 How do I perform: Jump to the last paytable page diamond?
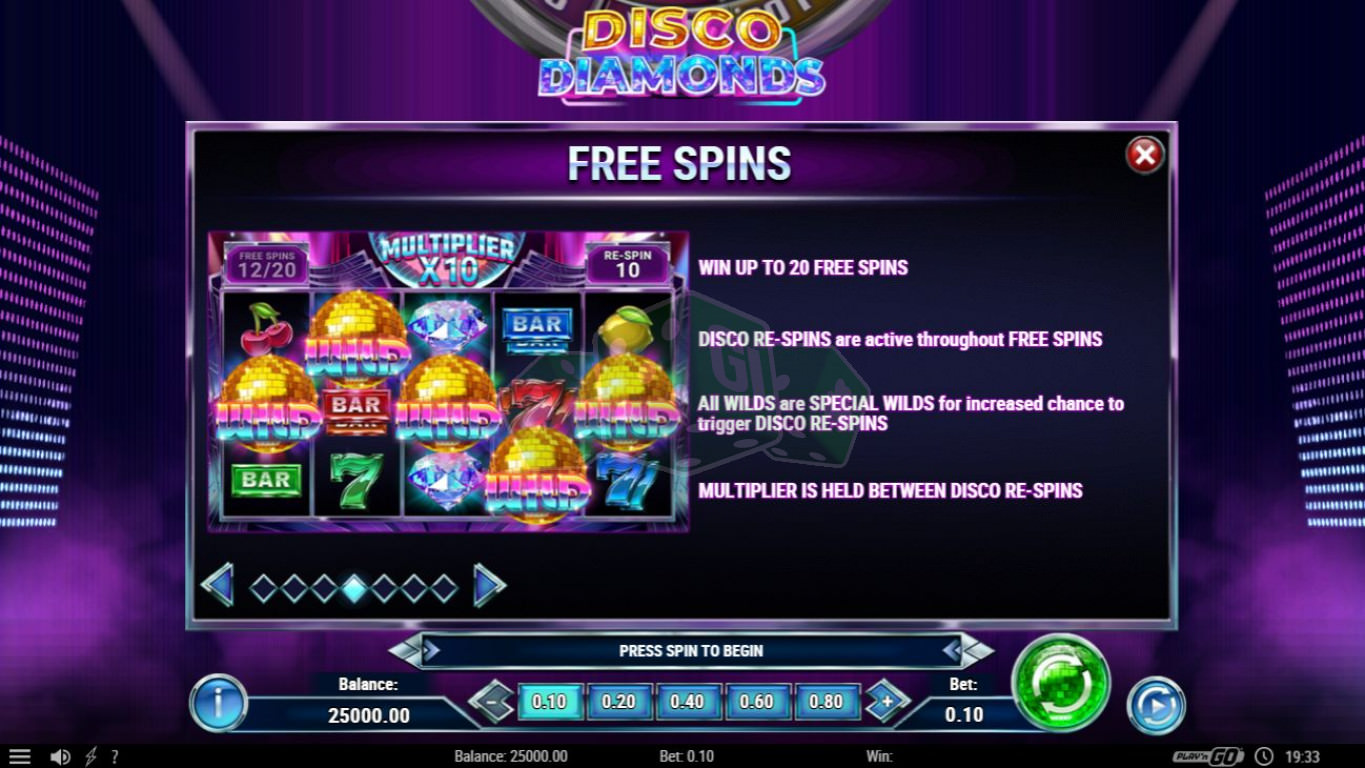pos(444,588)
